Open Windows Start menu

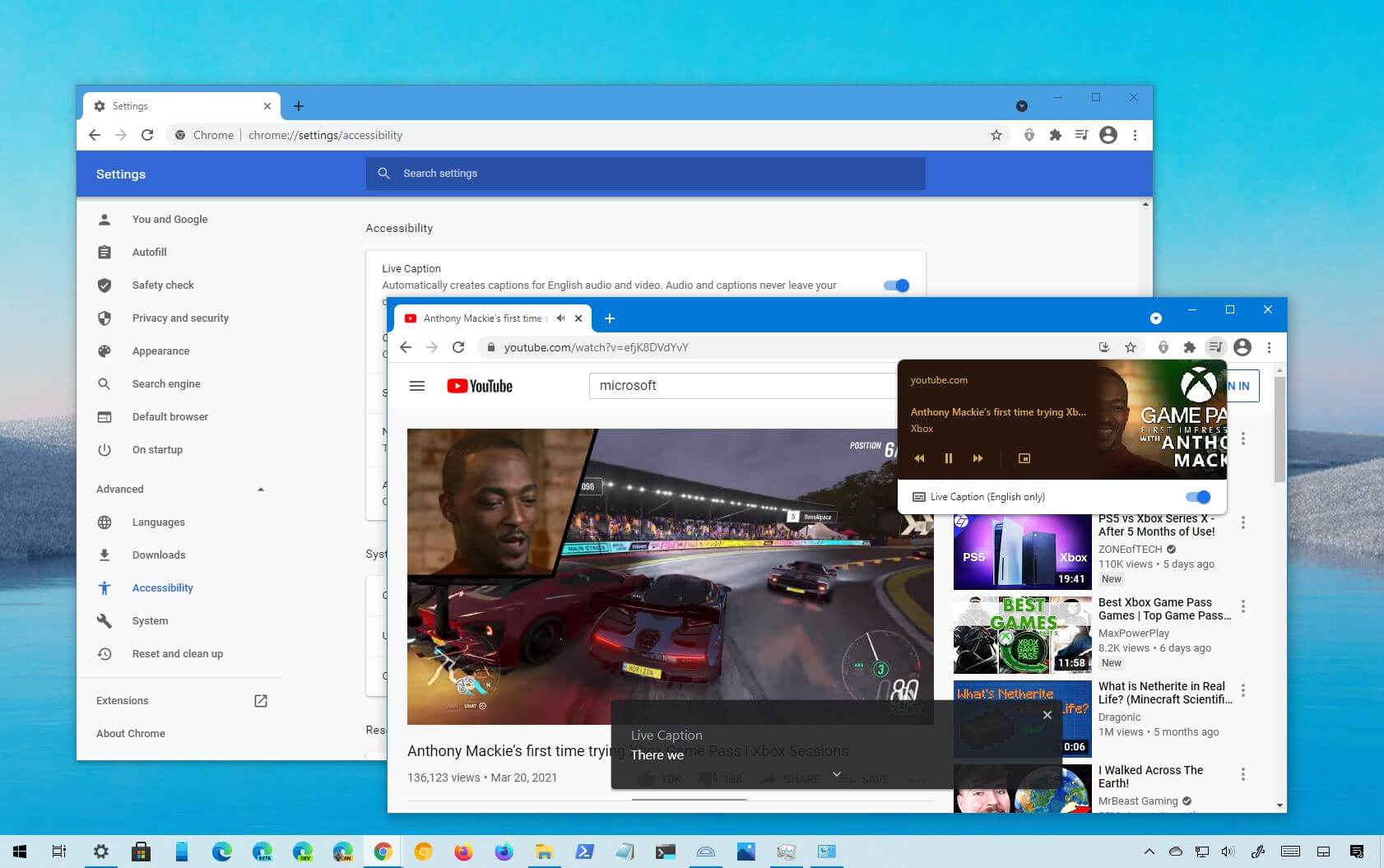coord(20,852)
